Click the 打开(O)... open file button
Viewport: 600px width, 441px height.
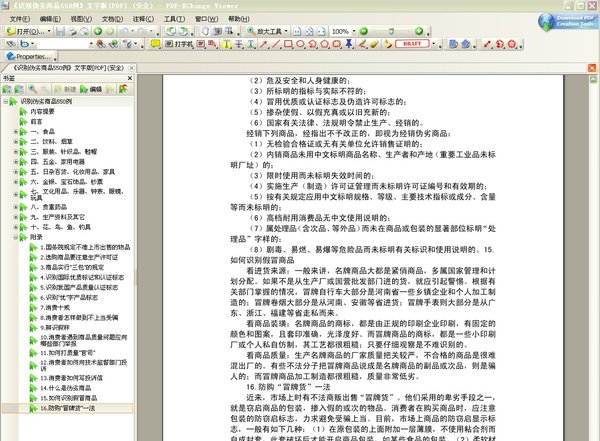pos(26,31)
